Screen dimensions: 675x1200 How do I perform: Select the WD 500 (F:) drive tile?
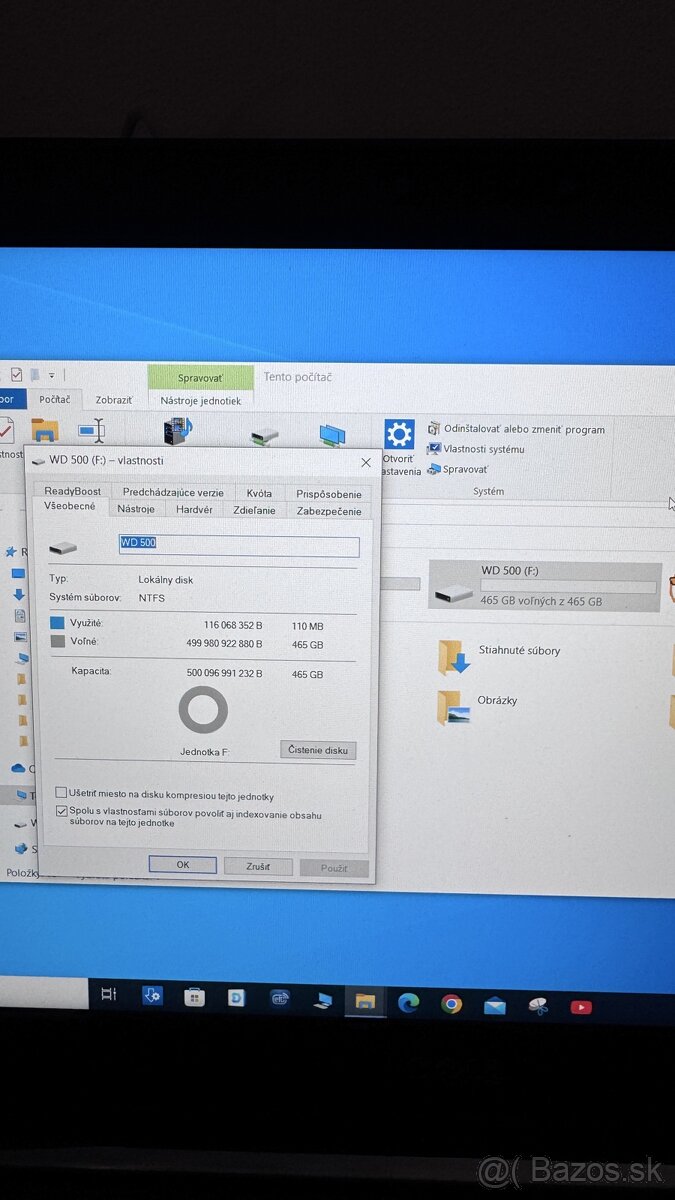545,585
